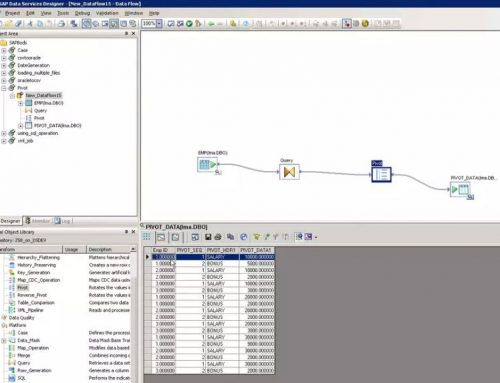The width and height of the screenshot is (500, 383).
Task: Click the Column Profile icon in data viewer
Action: [x=175, y=237]
